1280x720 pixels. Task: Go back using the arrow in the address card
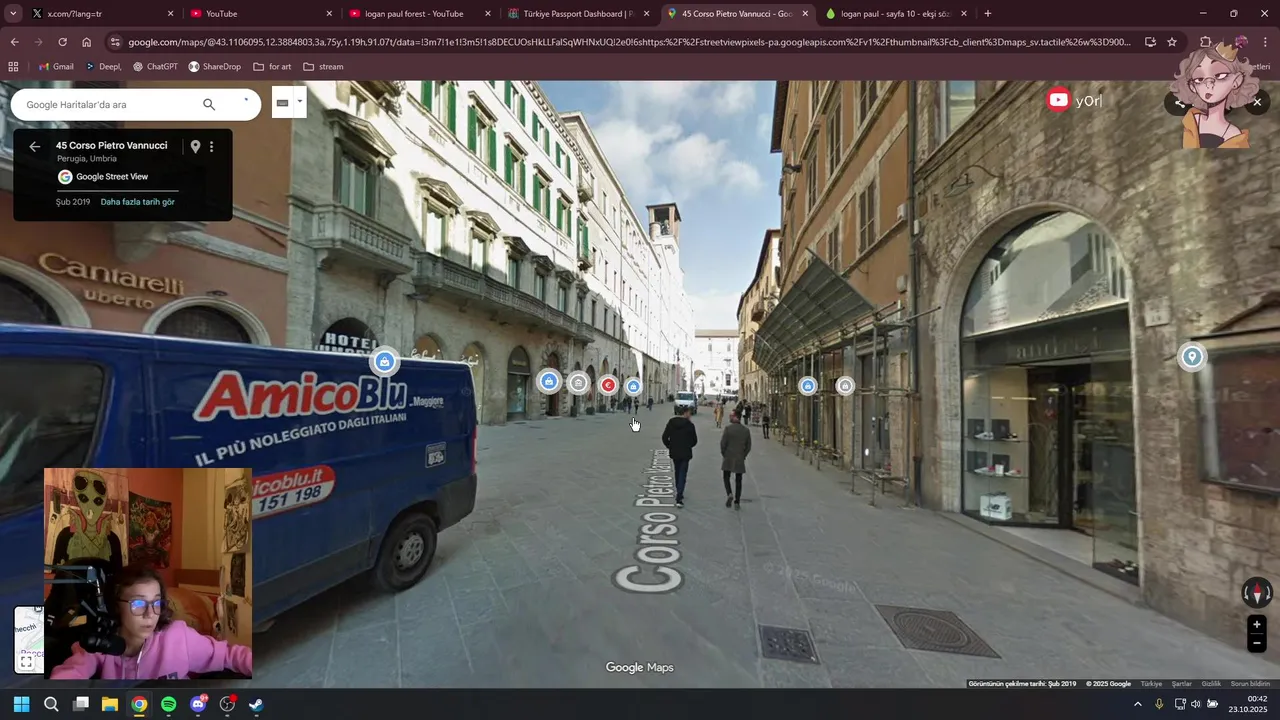tap(35, 147)
